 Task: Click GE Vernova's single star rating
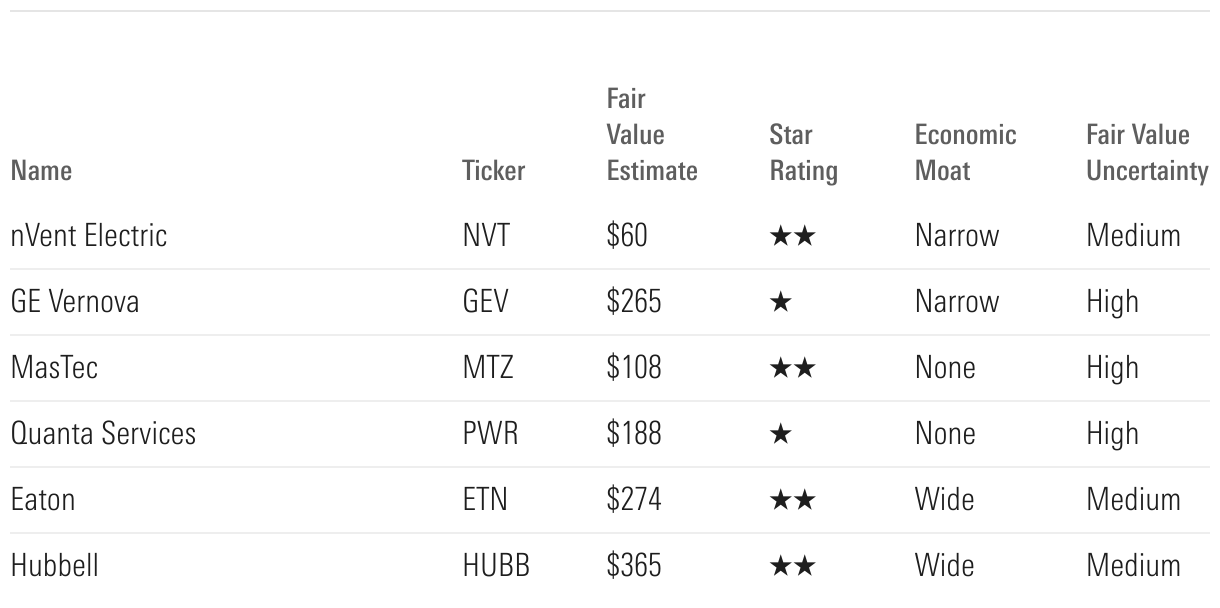pos(781,303)
